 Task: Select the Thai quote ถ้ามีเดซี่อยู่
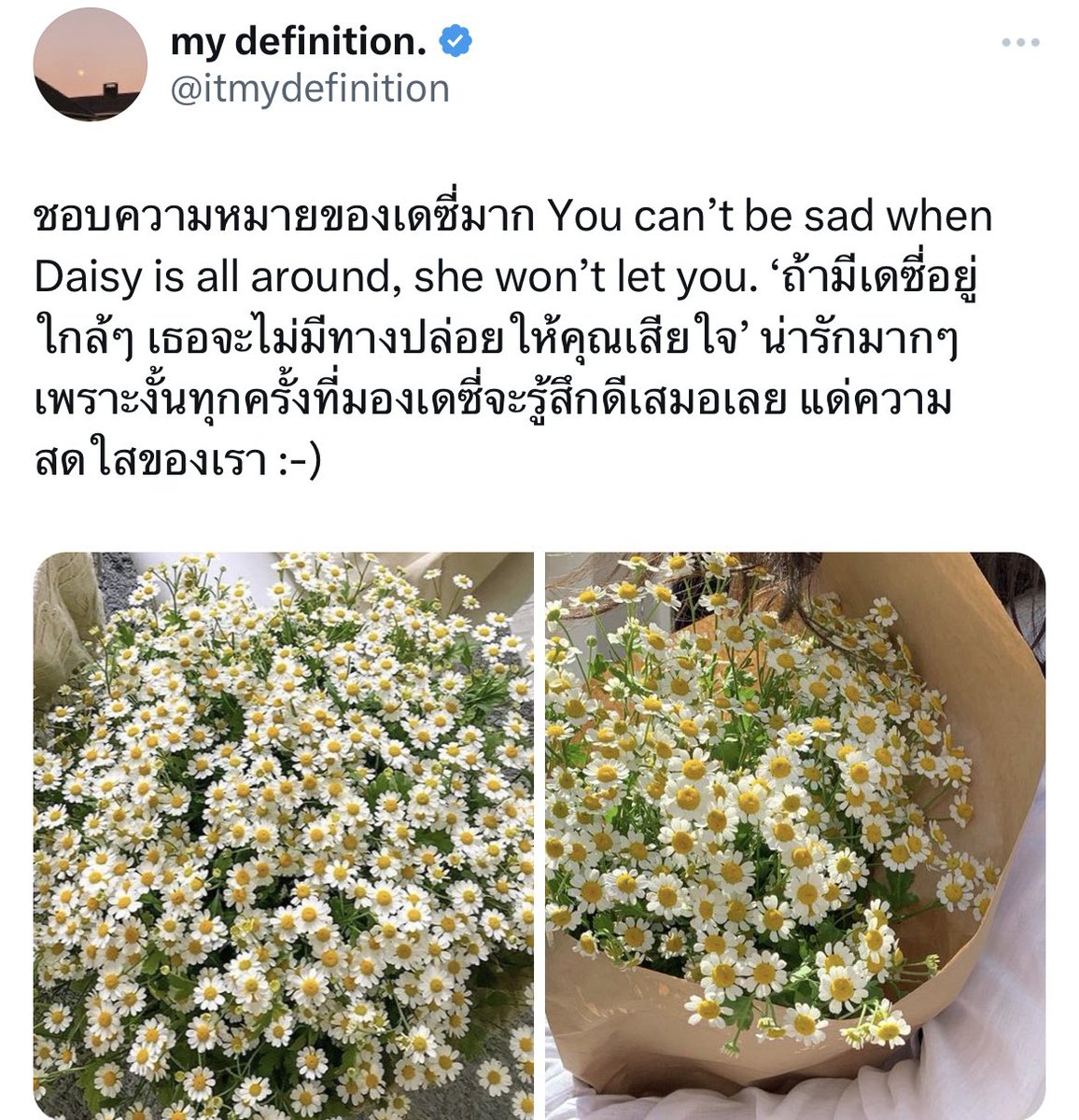(x=868, y=277)
